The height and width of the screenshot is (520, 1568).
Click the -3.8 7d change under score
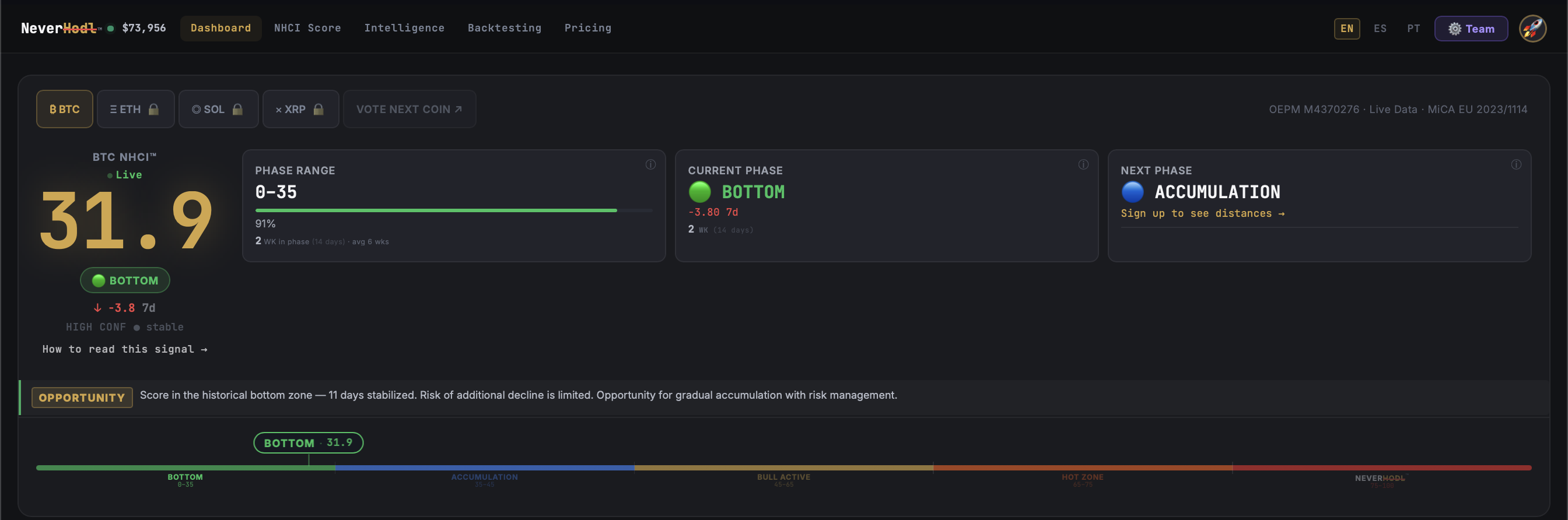(x=125, y=308)
